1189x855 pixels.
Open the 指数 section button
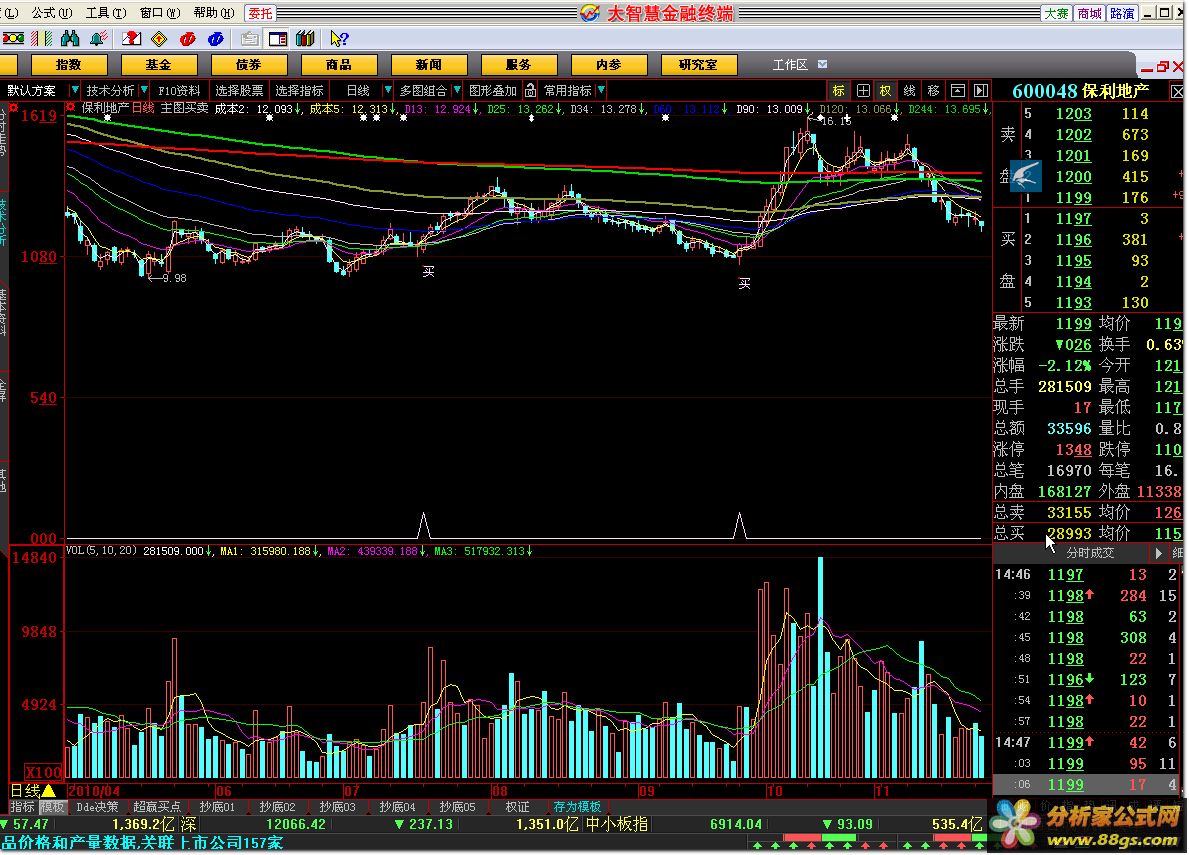click(68, 64)
